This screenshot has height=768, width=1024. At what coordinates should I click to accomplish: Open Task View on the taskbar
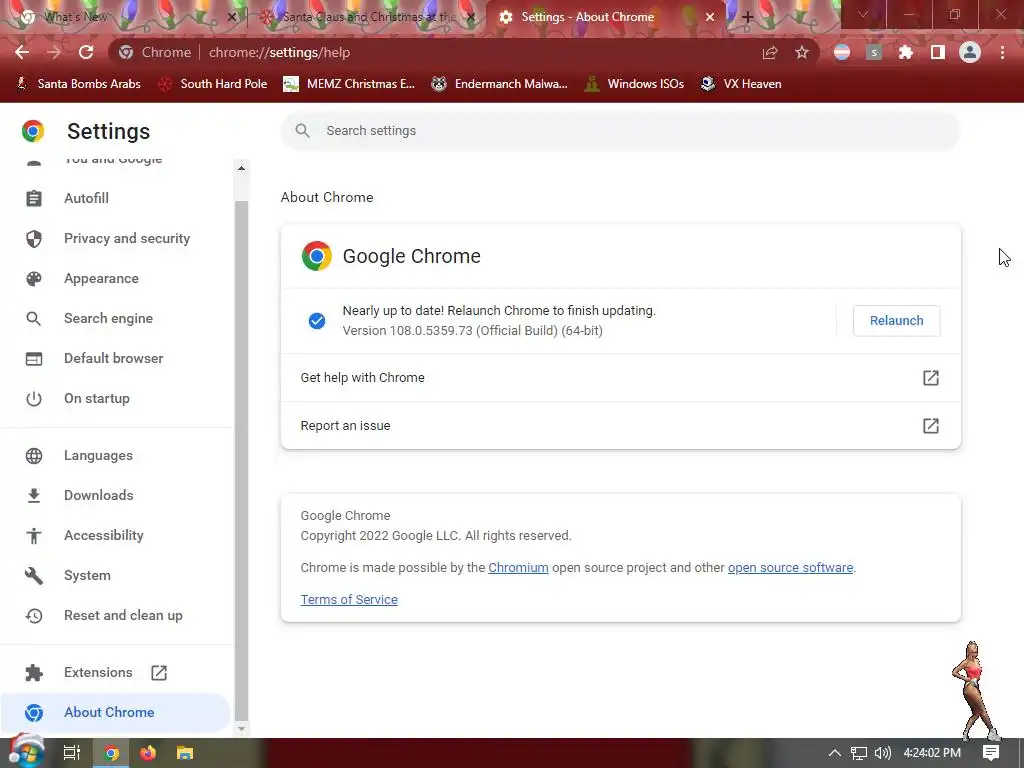tap(71, 753)
